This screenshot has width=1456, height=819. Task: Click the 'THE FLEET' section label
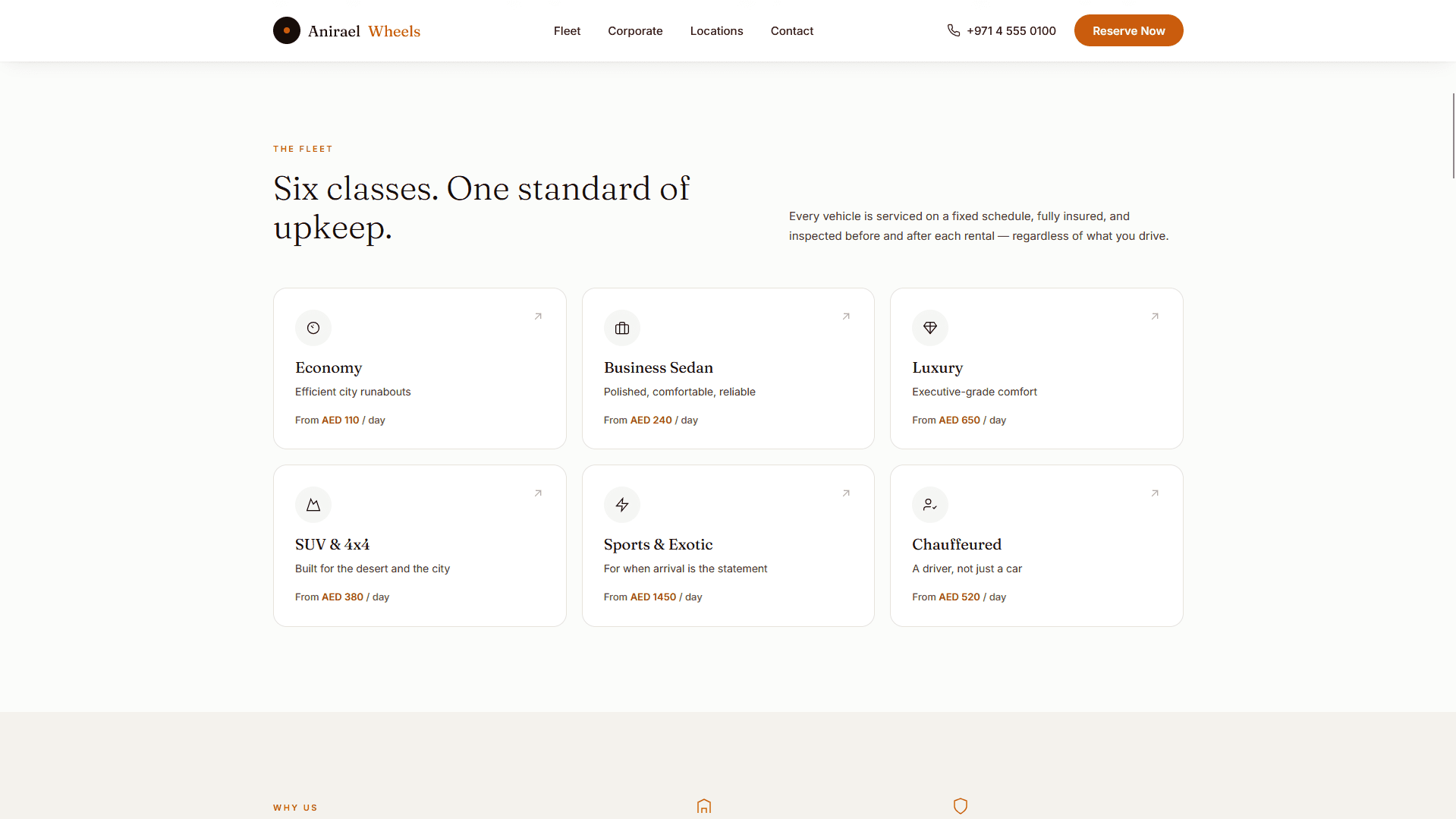pos(303,149)
